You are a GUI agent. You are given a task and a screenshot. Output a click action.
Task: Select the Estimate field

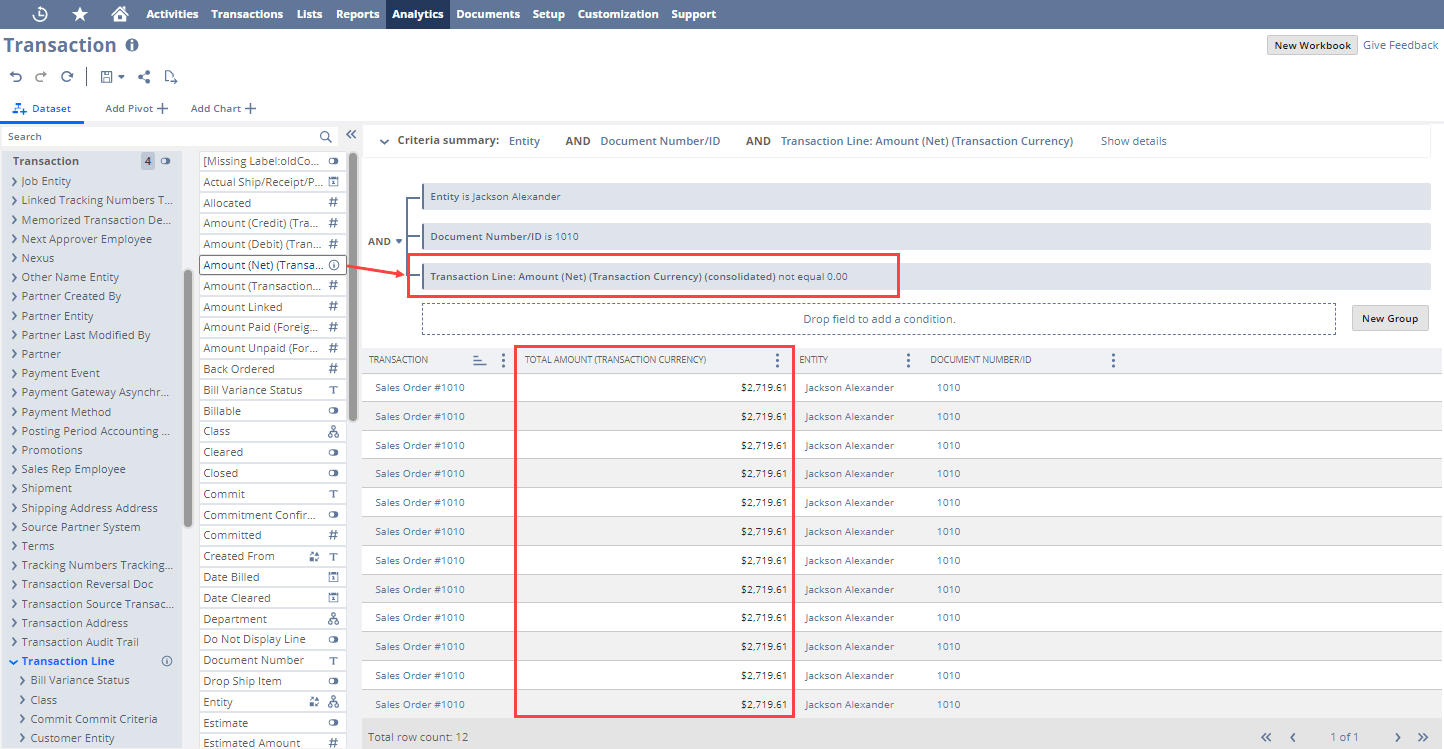pos(273,723)
